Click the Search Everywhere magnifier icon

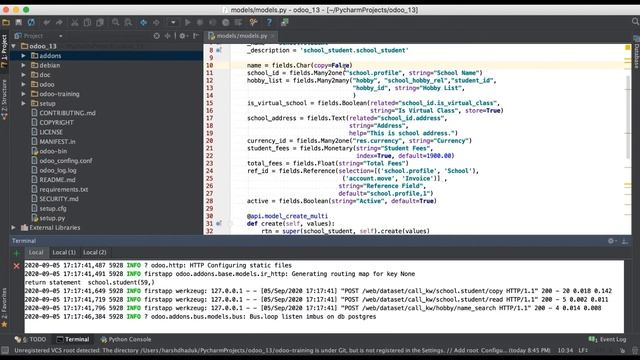pyautogui.click(x=635, y=22)
